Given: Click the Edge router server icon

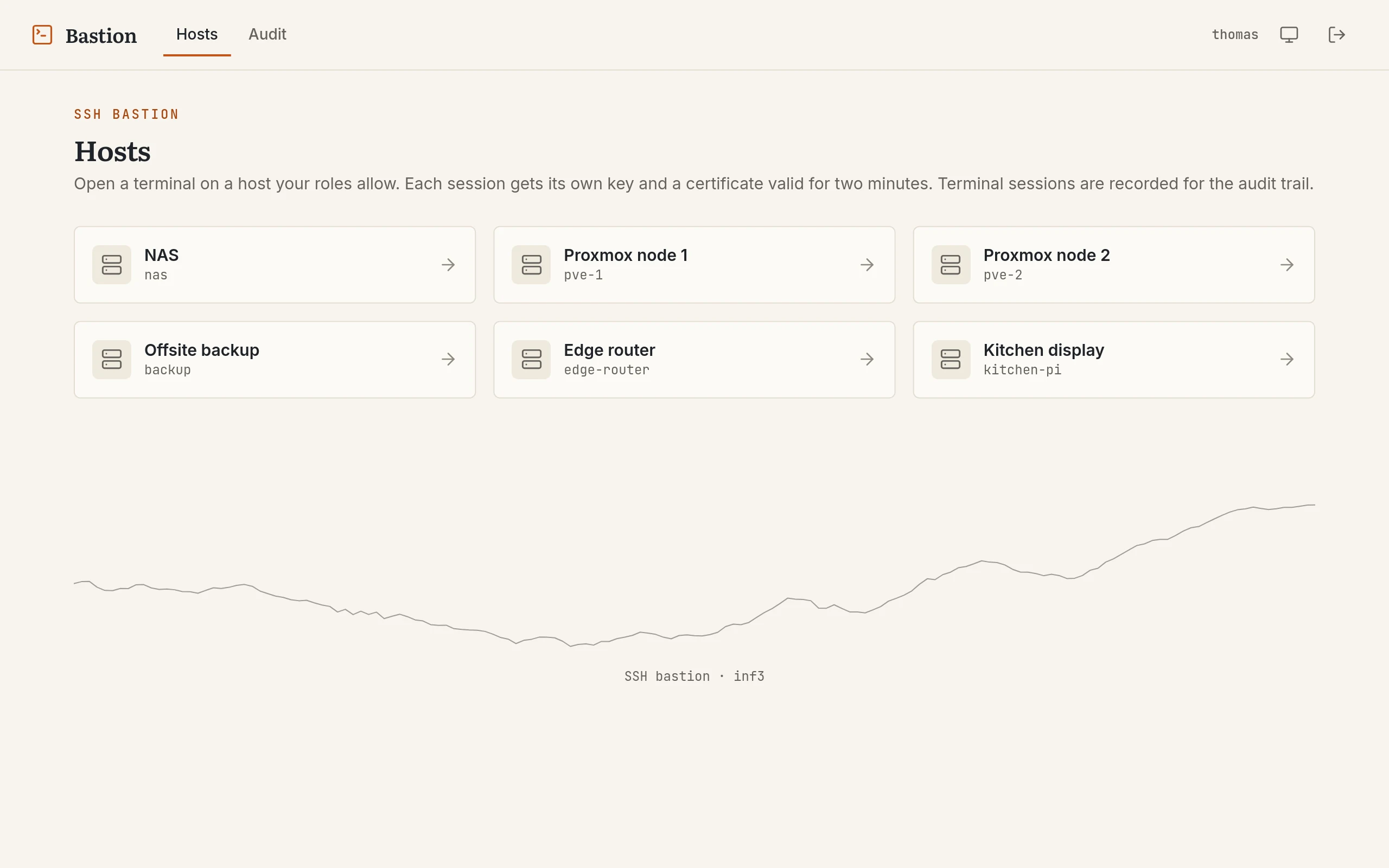Looking at the screenshot, I should point(531,359).
